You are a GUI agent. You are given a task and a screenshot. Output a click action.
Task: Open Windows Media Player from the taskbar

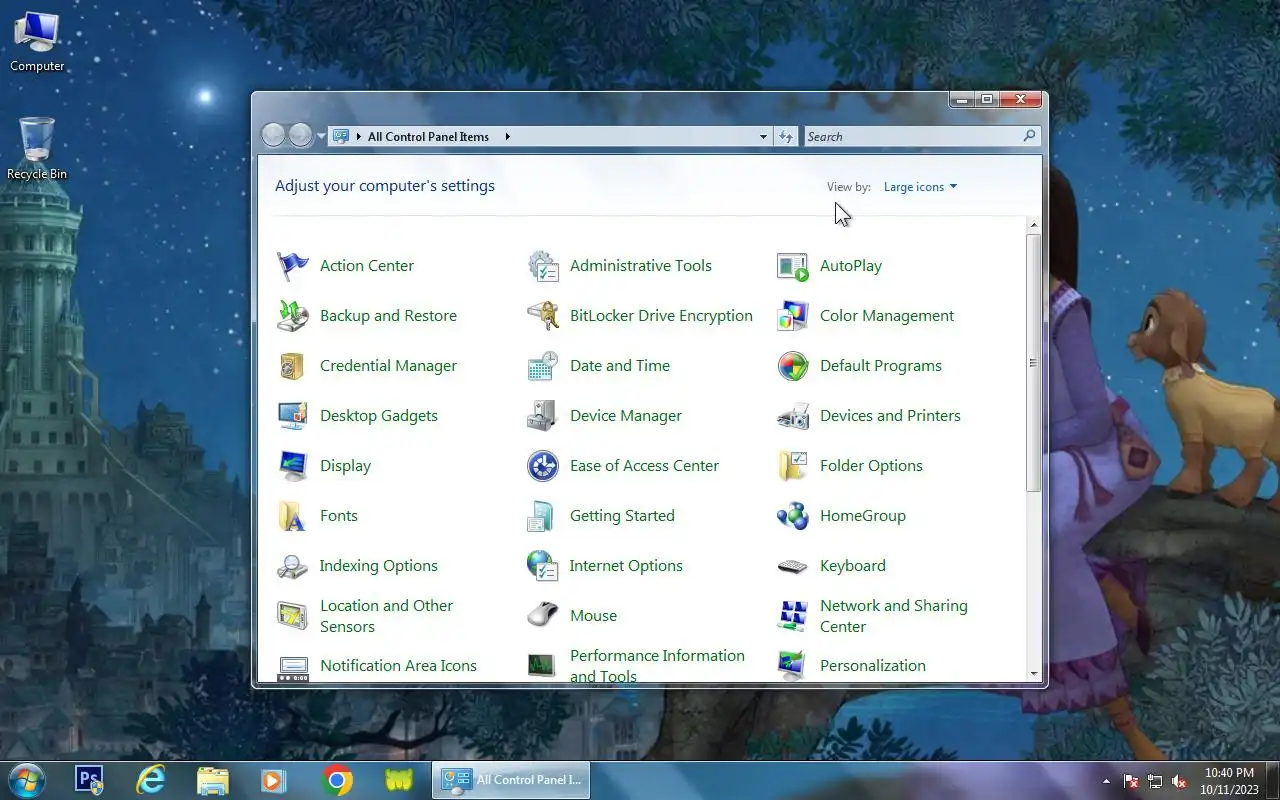[274, 780]
